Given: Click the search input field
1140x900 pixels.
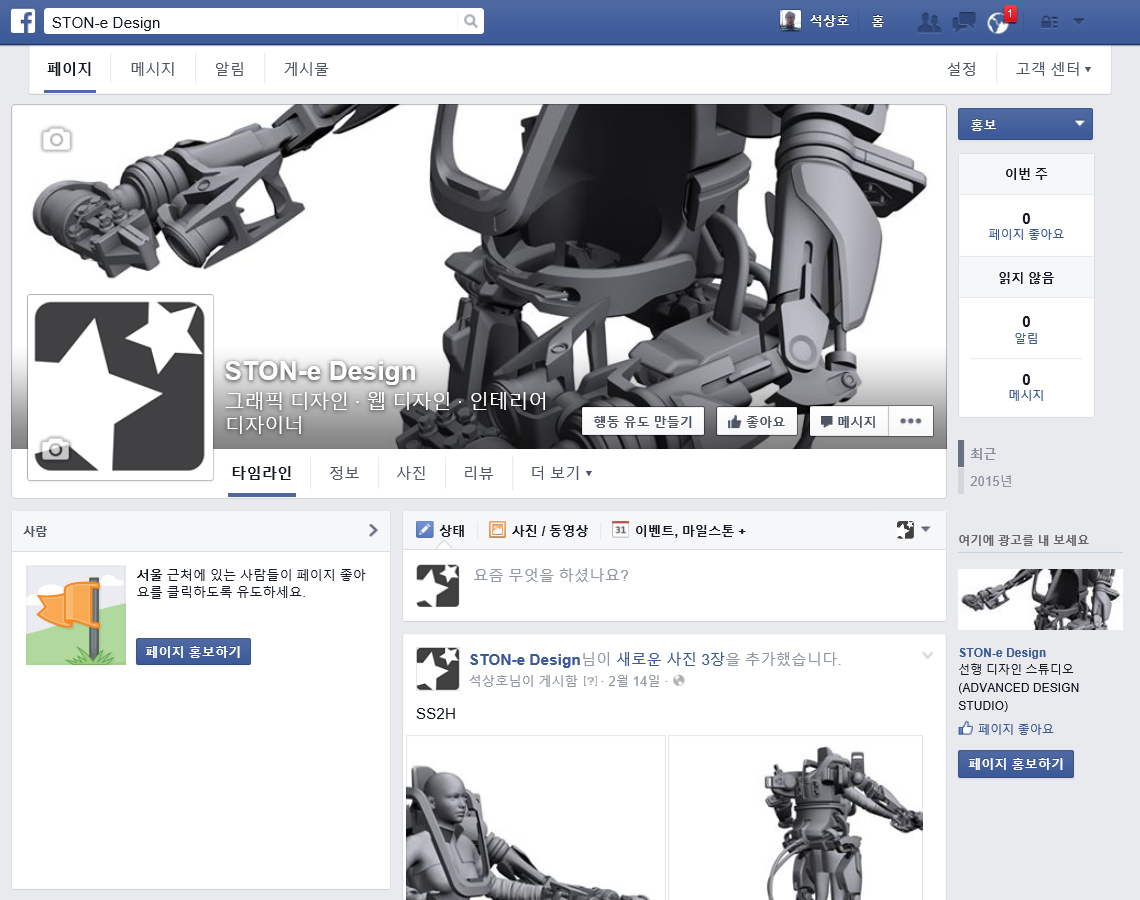Looking at the screenshot, I should (x=253, y=22).
